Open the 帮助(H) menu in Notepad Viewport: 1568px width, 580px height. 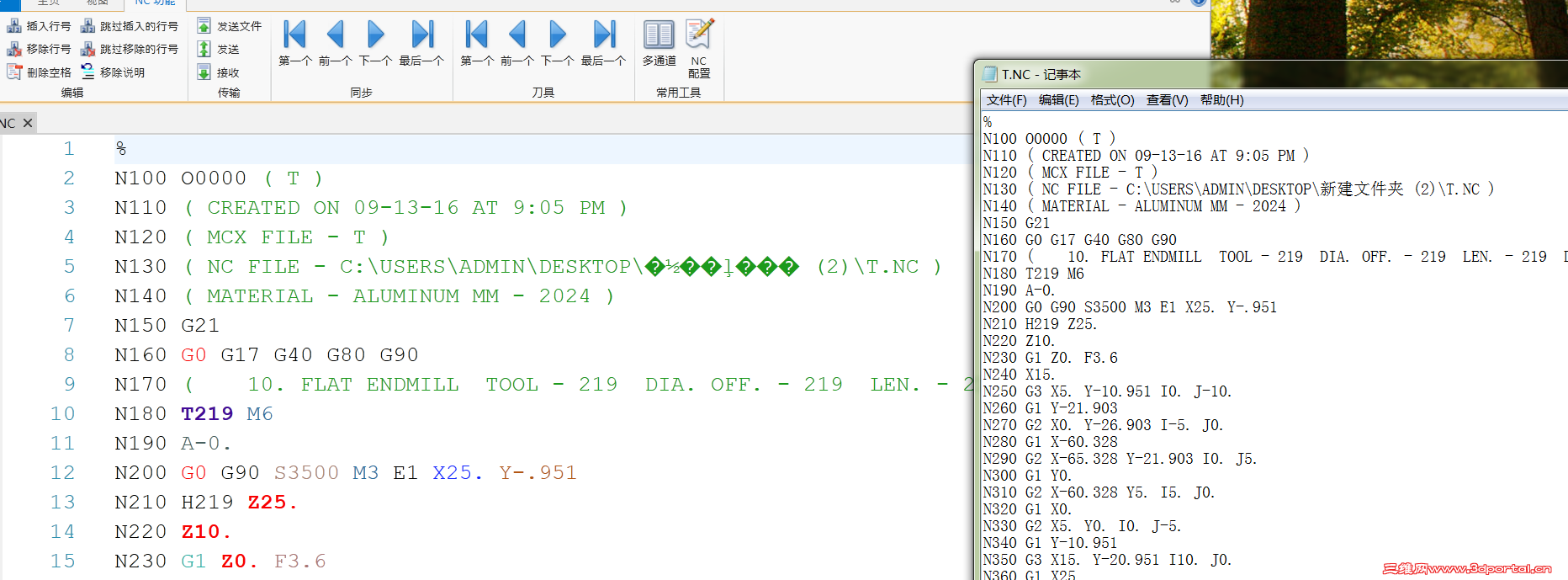(x=1222, y=100)
